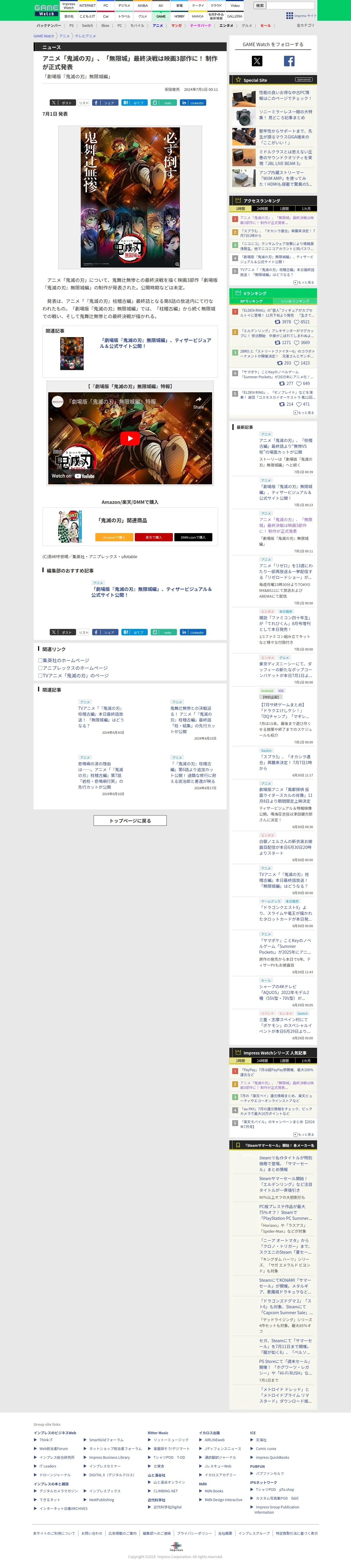
Task: Click heart icon showing 1423
Action: pos(297,363)
